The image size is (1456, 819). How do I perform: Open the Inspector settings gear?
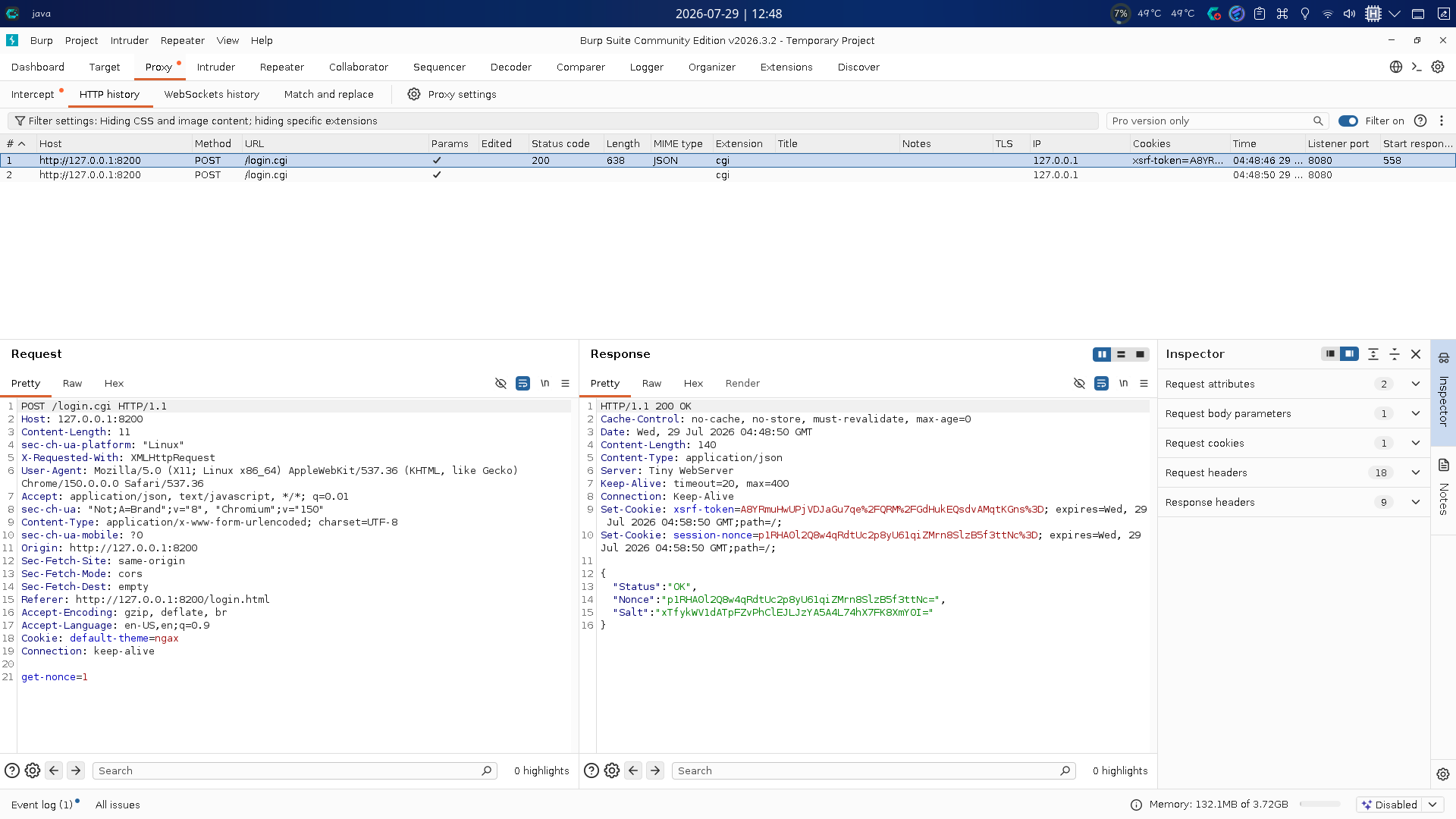pyautogui.click(x=1442, y=774)
